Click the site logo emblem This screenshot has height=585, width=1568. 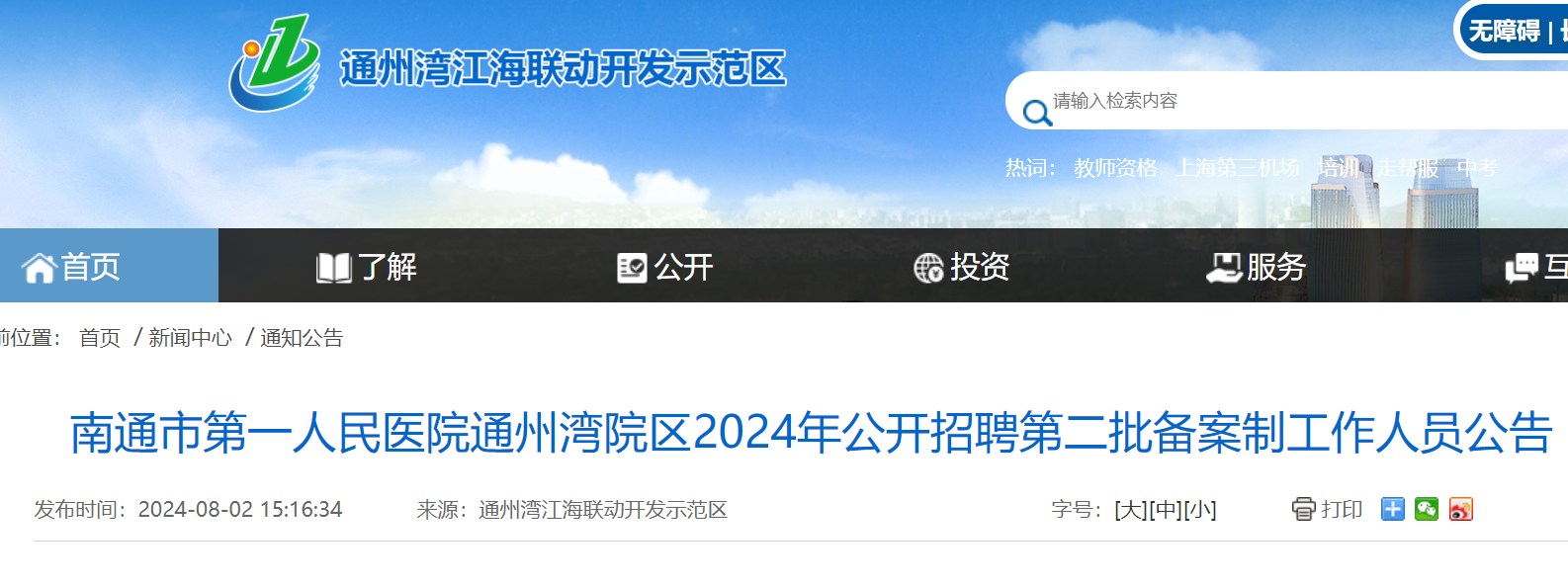pos(275,63)
